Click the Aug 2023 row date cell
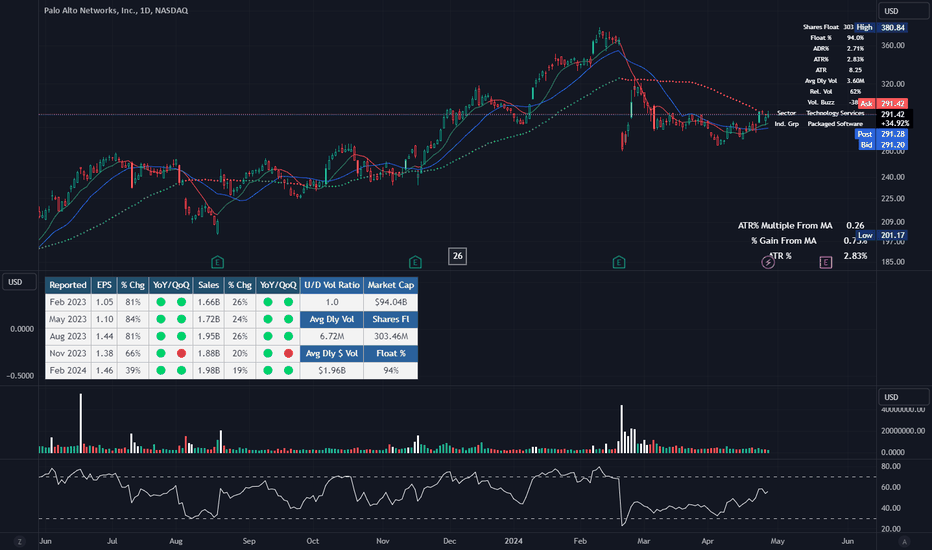932x550 pixels. coord(68,337)
